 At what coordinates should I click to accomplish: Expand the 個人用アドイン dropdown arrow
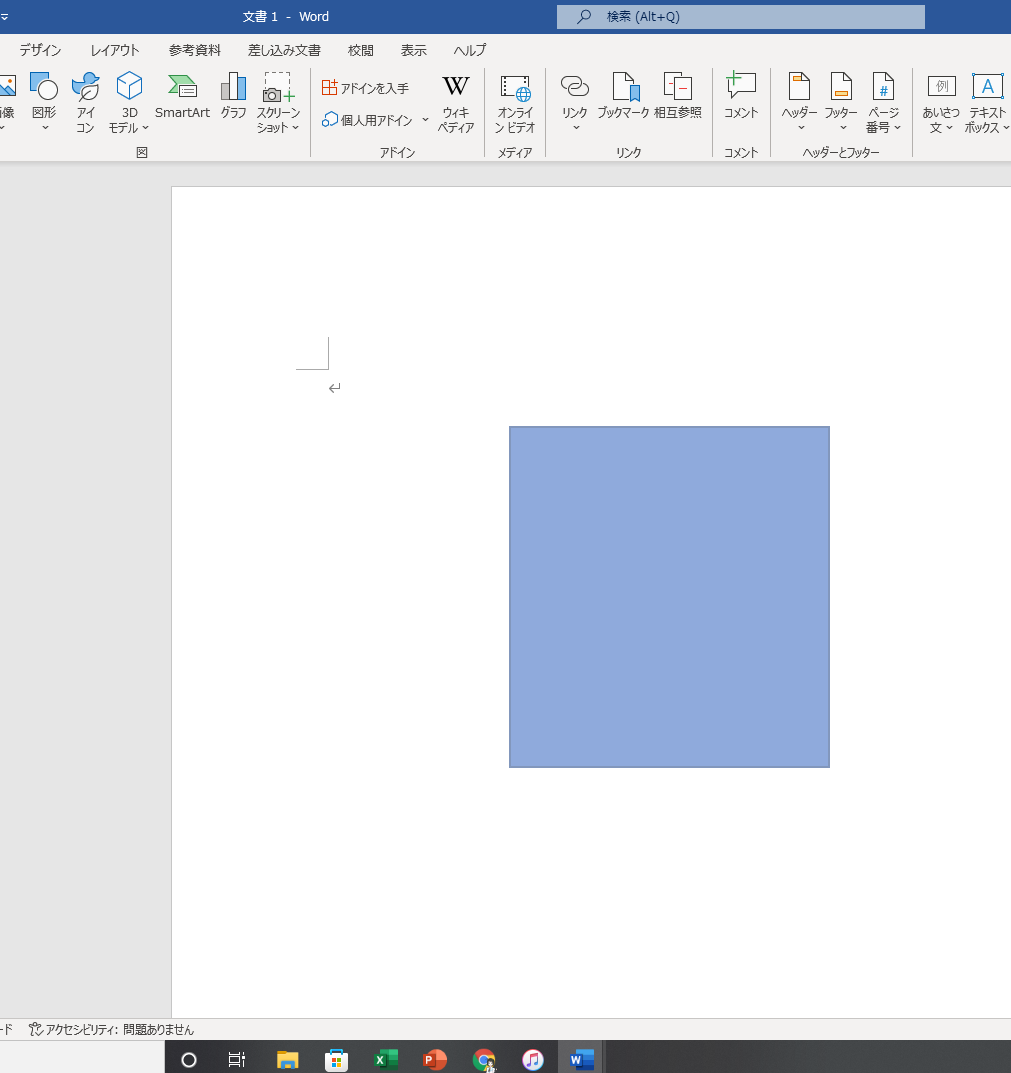425,120
